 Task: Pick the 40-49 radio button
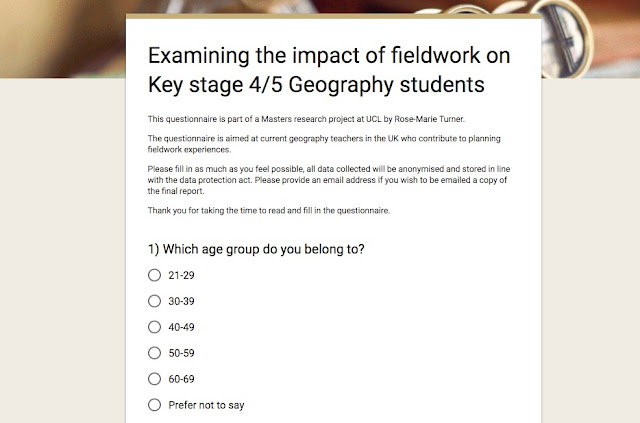coord(154,327)
